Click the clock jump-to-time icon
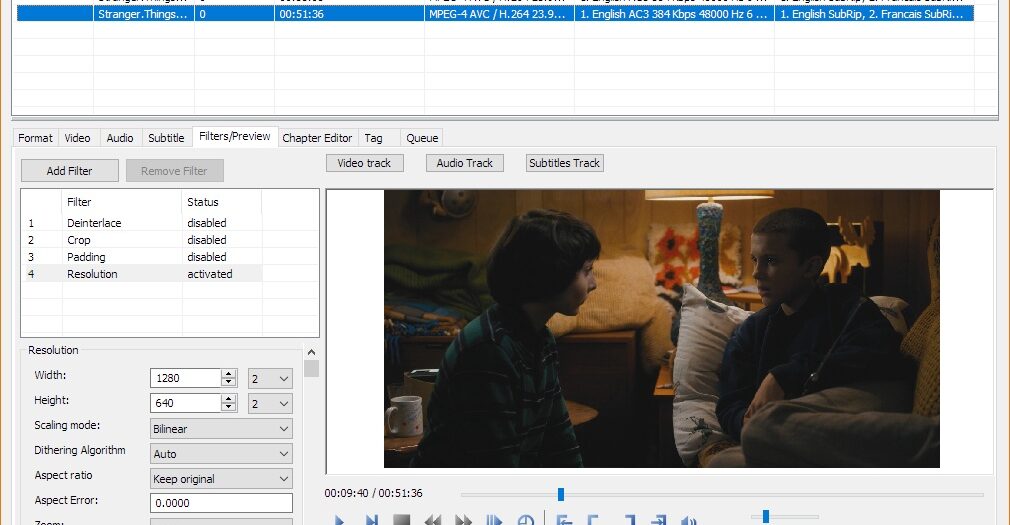Image resolution: width=1010 pixels, height=525 pixels. click(526, 519)
